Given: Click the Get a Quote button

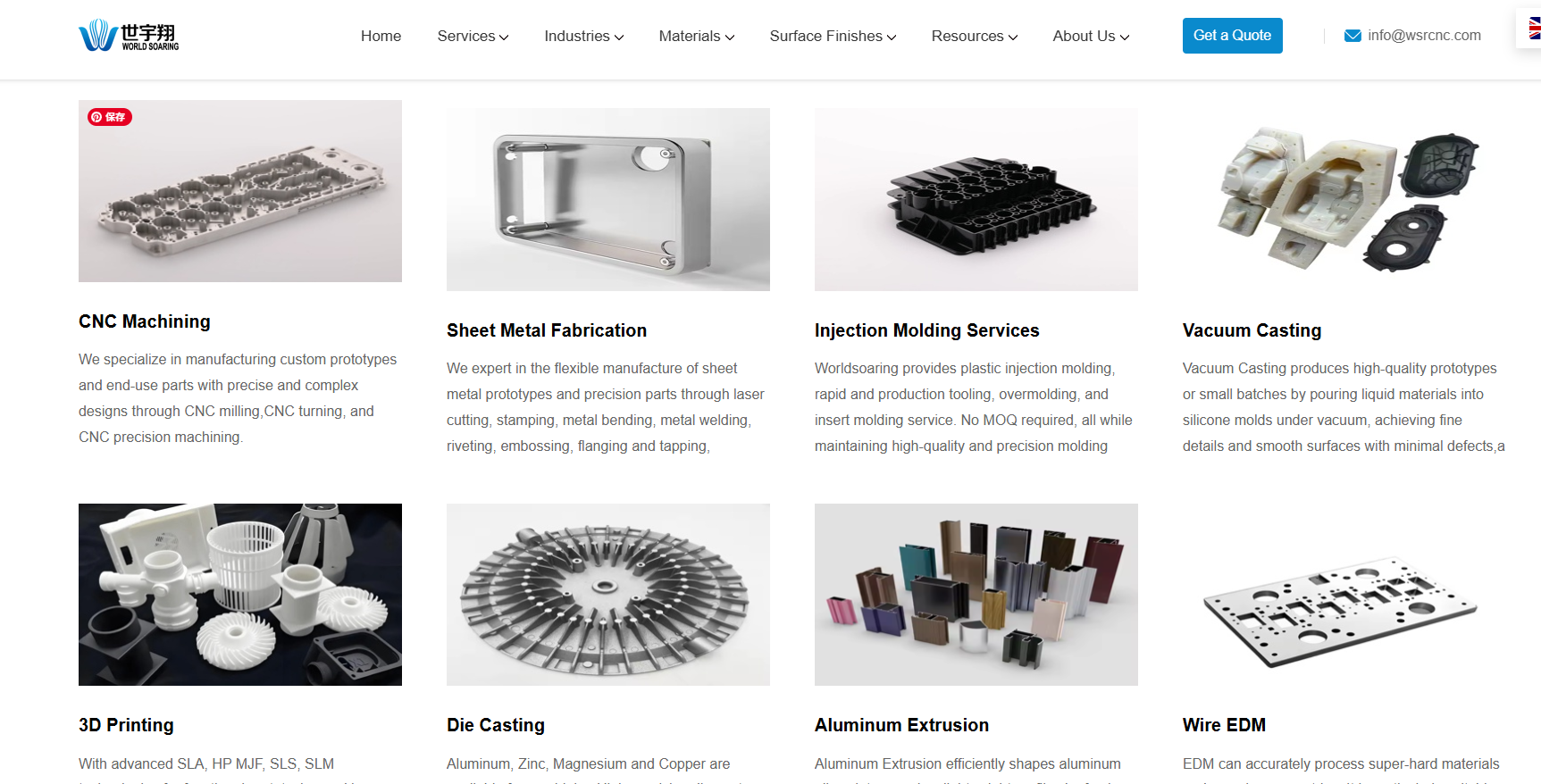Looking at the screenshot, I should pyautogui.click(x=1232, y=36).
